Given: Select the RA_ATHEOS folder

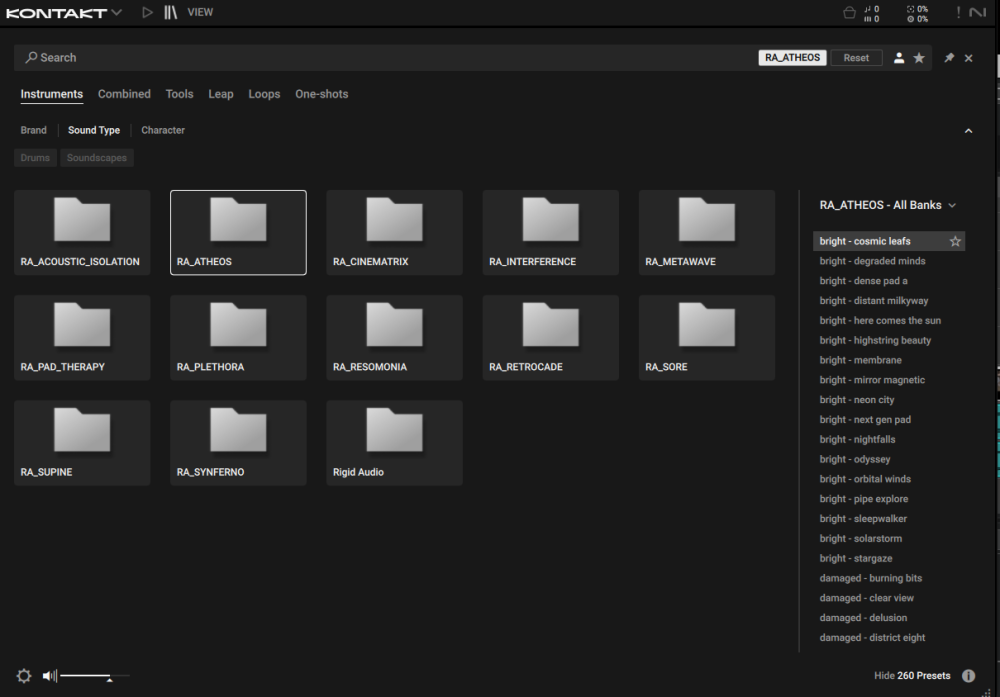Looking at the screenshot, I should [239, 233].
